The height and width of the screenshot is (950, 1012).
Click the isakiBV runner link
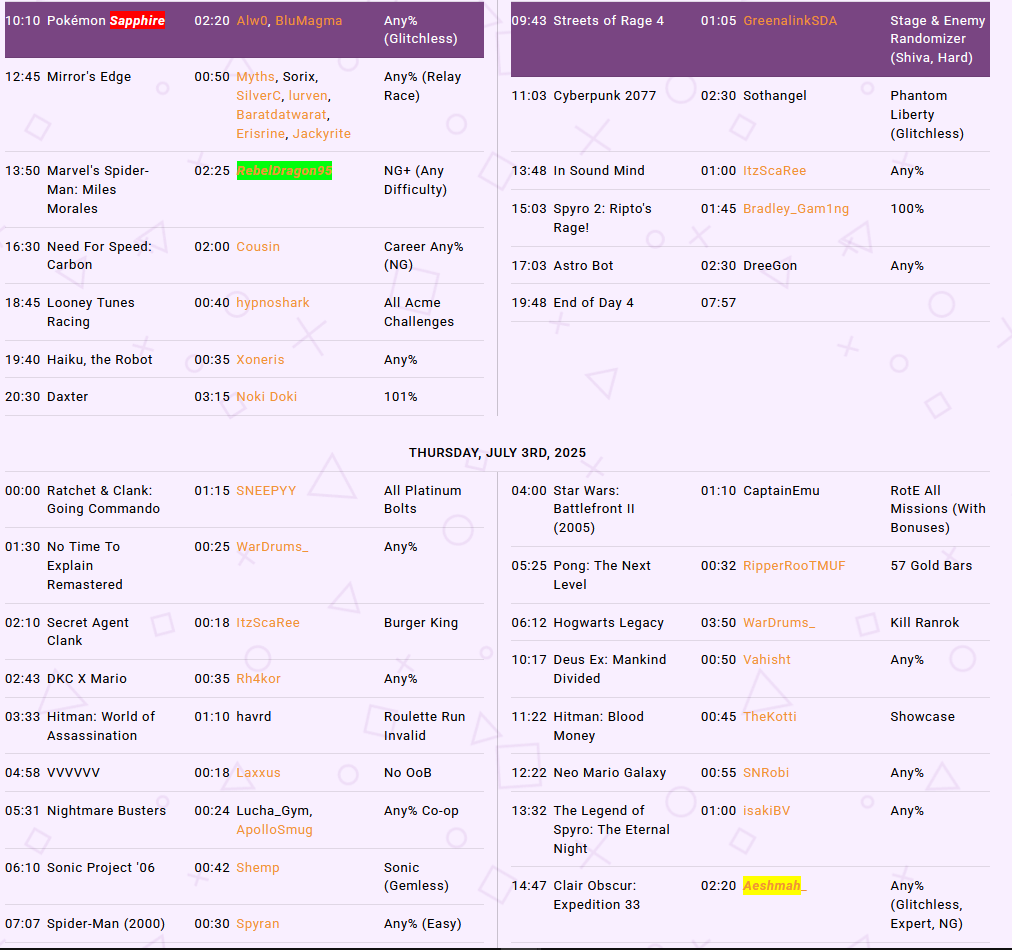[766, 811]
